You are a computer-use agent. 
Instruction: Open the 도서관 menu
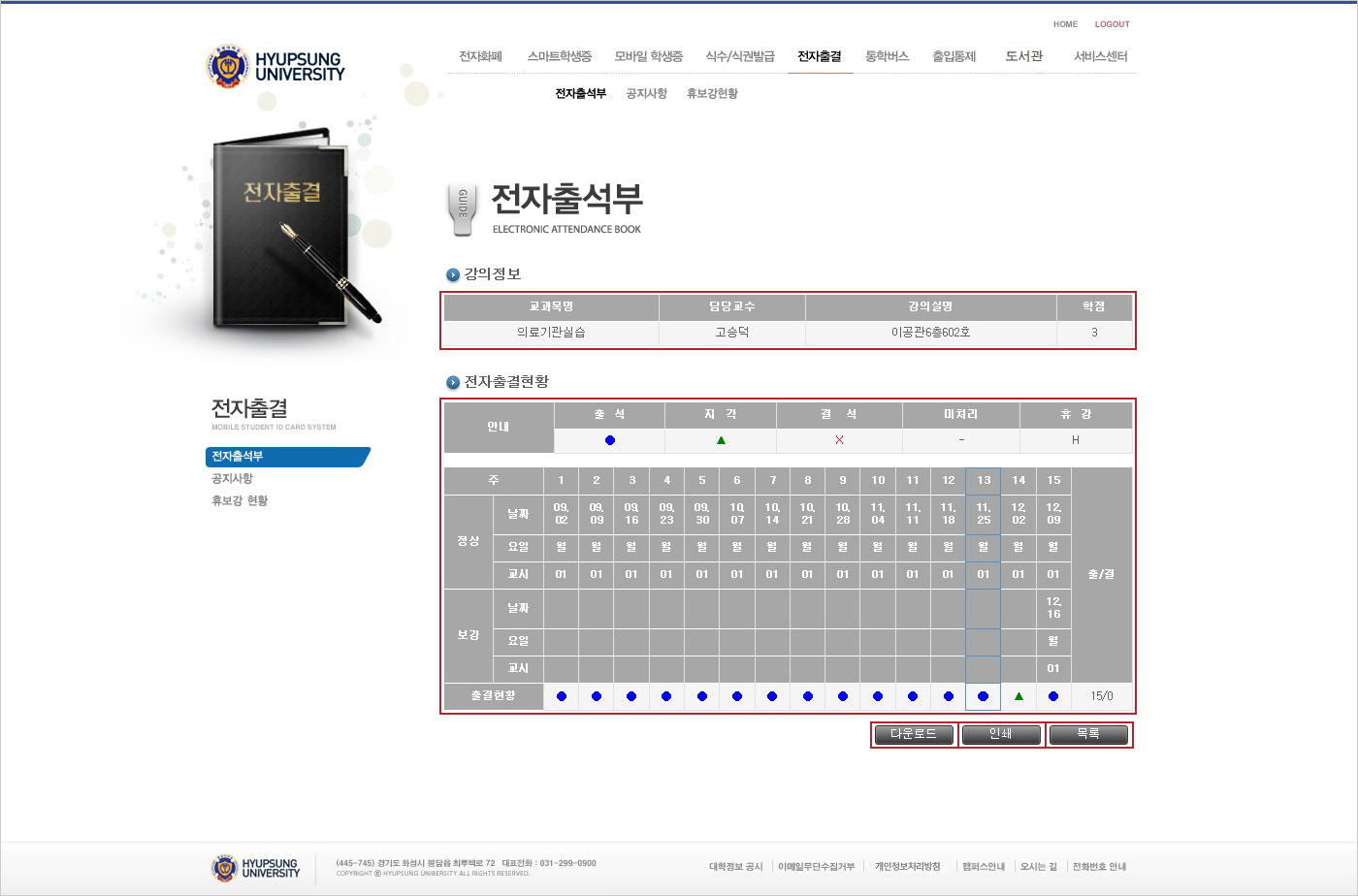point(1024,56)
